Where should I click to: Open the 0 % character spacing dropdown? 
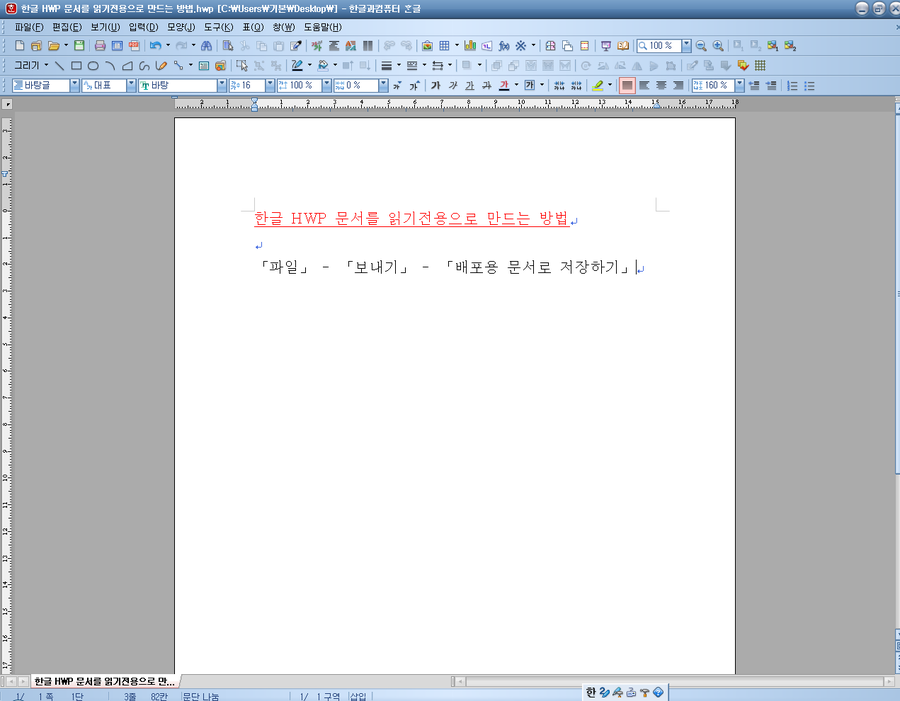pos(383,86)
